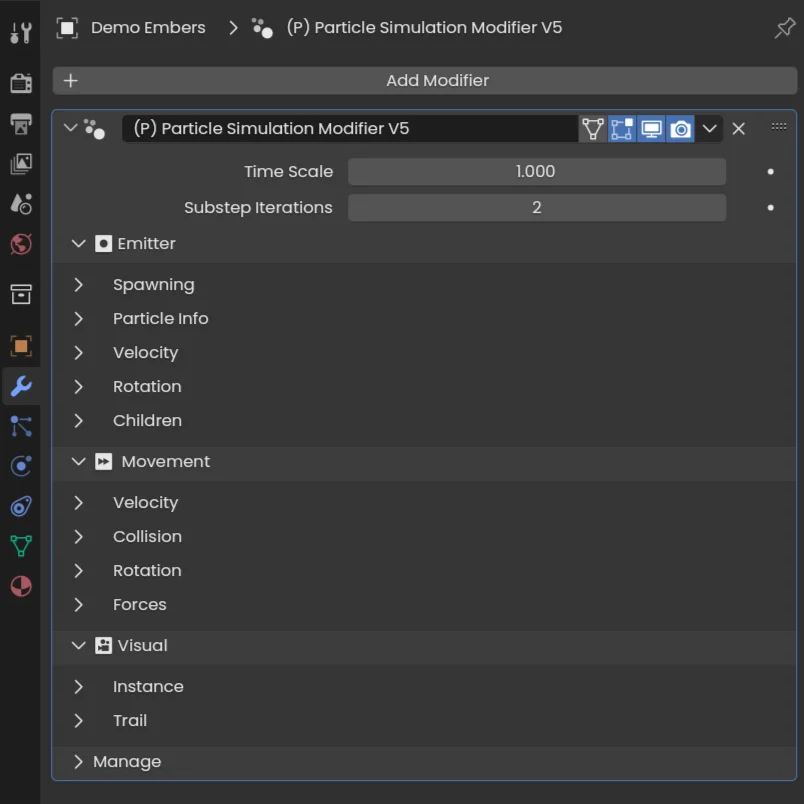Pin the properties editor context
Image resolution: width=804 pixels, height=804 pixels.
(x=785, y=28)
